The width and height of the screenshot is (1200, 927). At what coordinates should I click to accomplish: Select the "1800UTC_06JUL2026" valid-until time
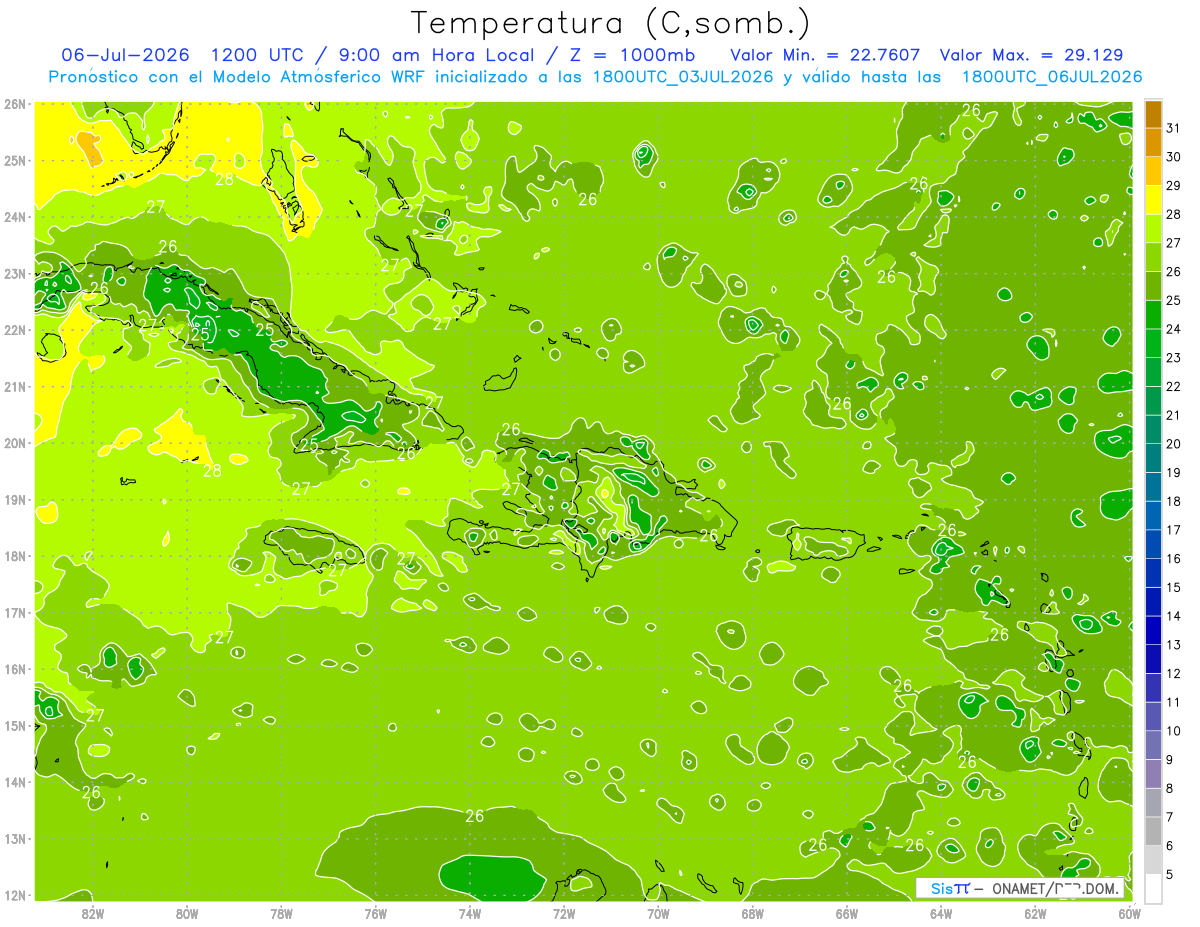pyautogui.click(x=1051, y=77)
